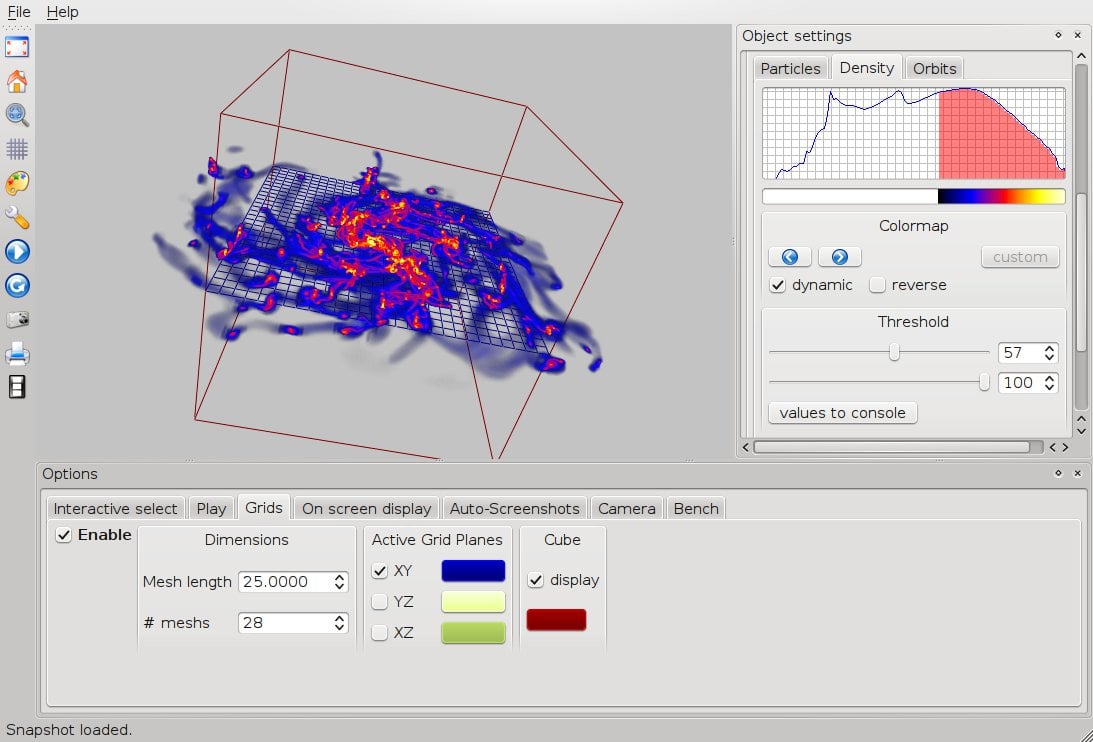This screenshot has width=1093, height=742.
Task: Increase Mesh length using spinner up arrow
Action: pyautogui.click(x=340, y=577)
